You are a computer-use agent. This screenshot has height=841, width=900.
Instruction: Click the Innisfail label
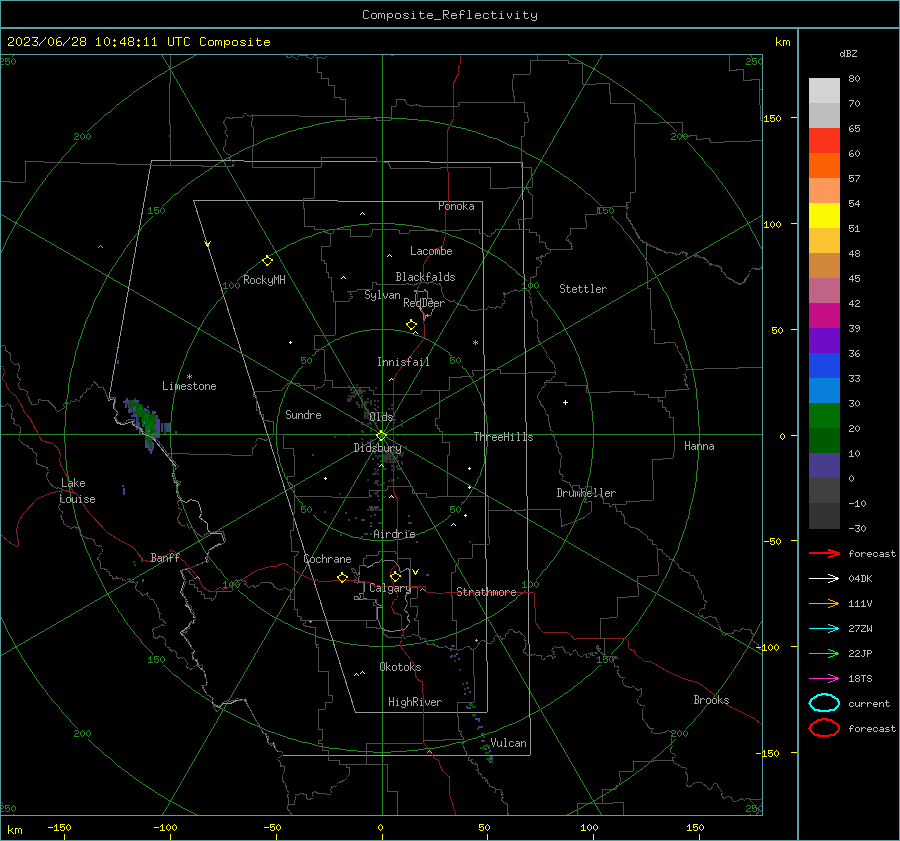pos(403,362)
